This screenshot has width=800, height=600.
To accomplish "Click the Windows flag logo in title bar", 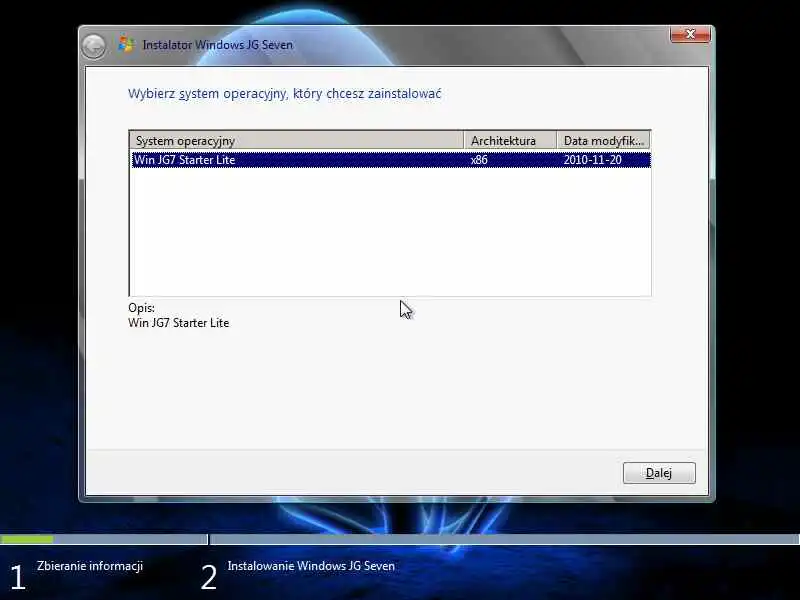I will click(126, 44).
